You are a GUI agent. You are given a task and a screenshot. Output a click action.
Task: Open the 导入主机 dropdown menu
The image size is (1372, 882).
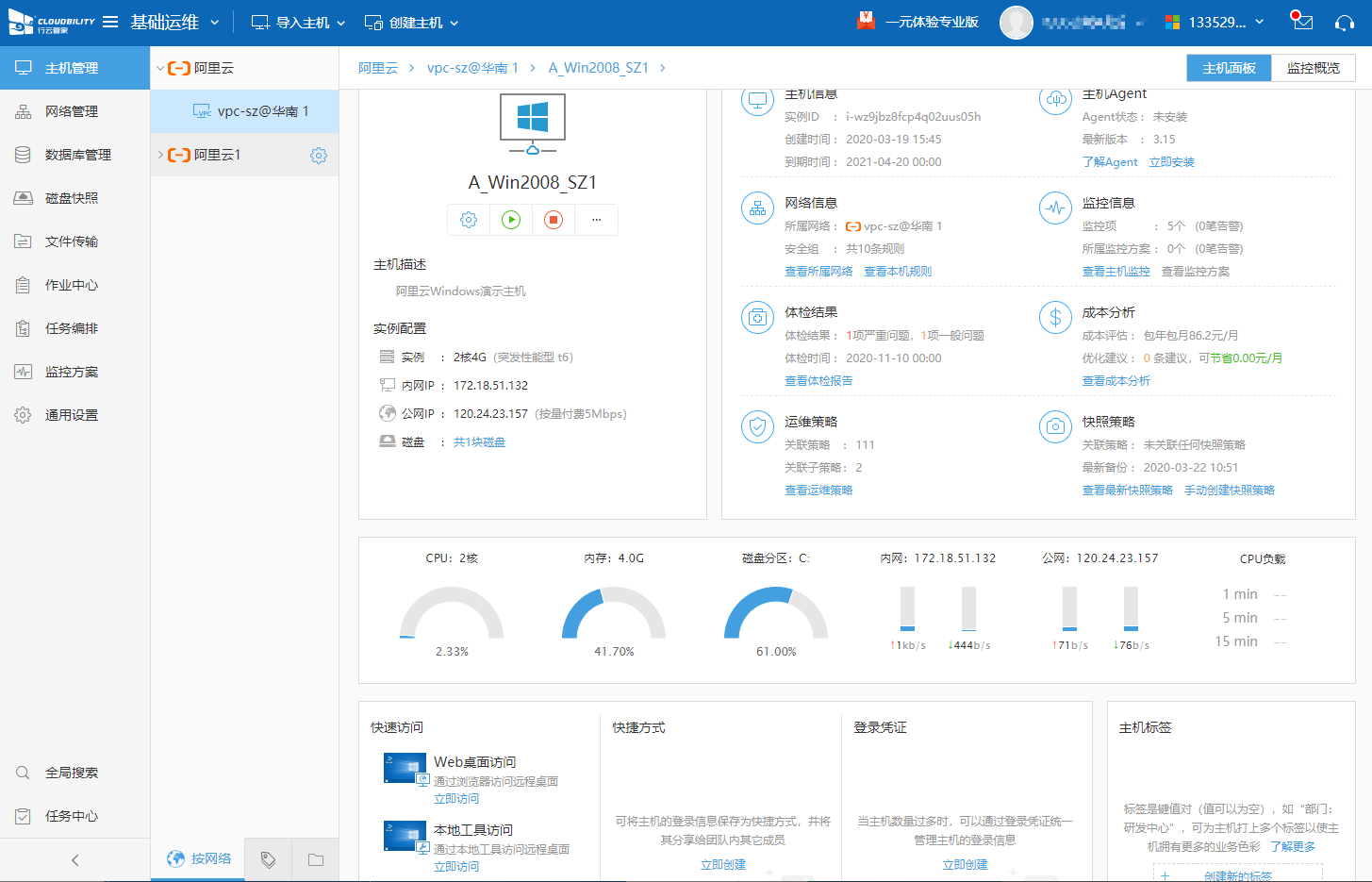tap(297, 22)
